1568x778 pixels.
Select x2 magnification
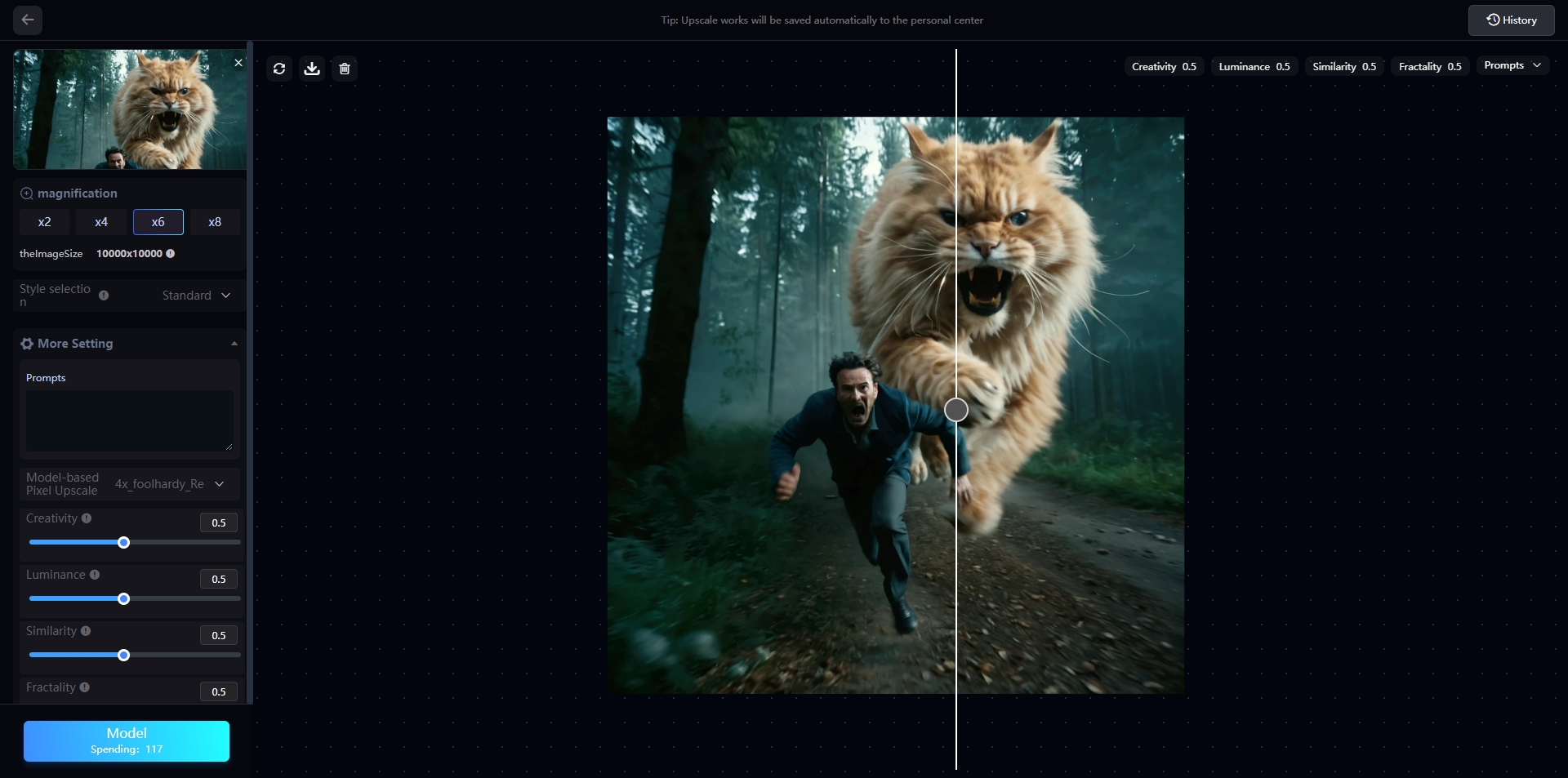coord(45,222)
